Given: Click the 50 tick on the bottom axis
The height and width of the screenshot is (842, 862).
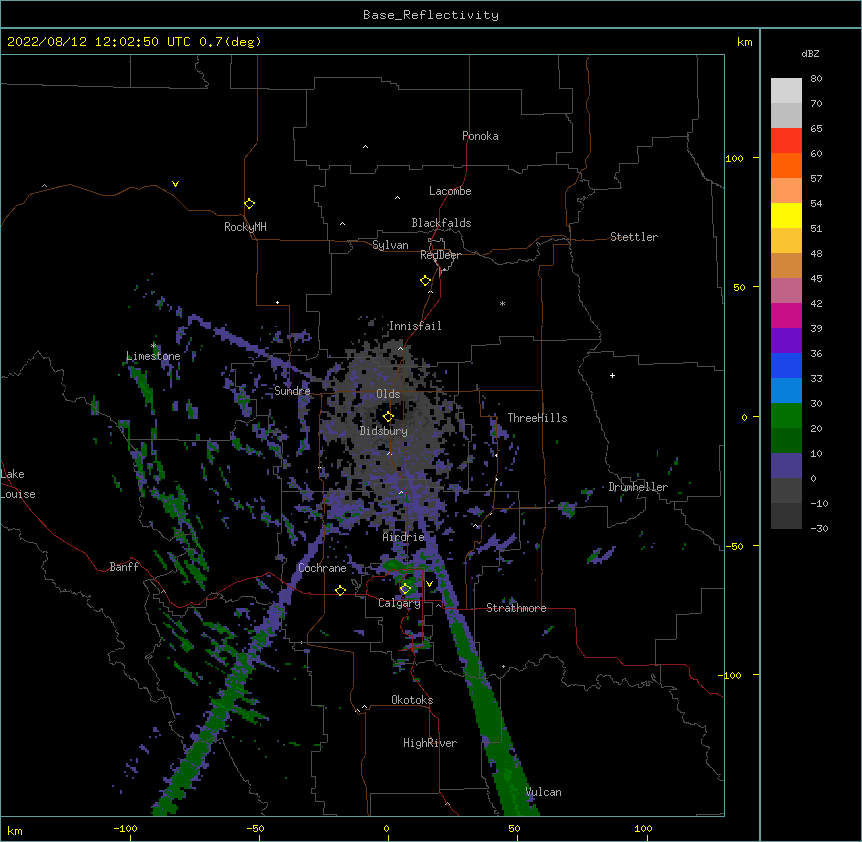Looking at the screenshot, I should pyautogui.click(x=514, y=828).
